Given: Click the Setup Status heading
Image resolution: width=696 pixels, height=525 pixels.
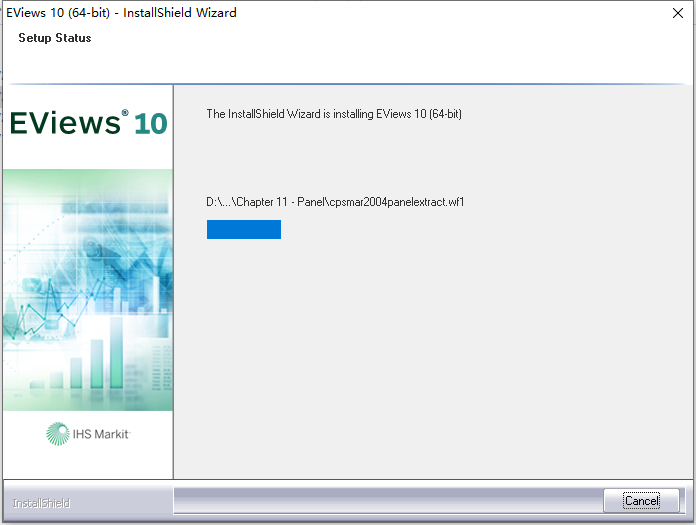Looking at the screenshot, I should coord(55,38).
